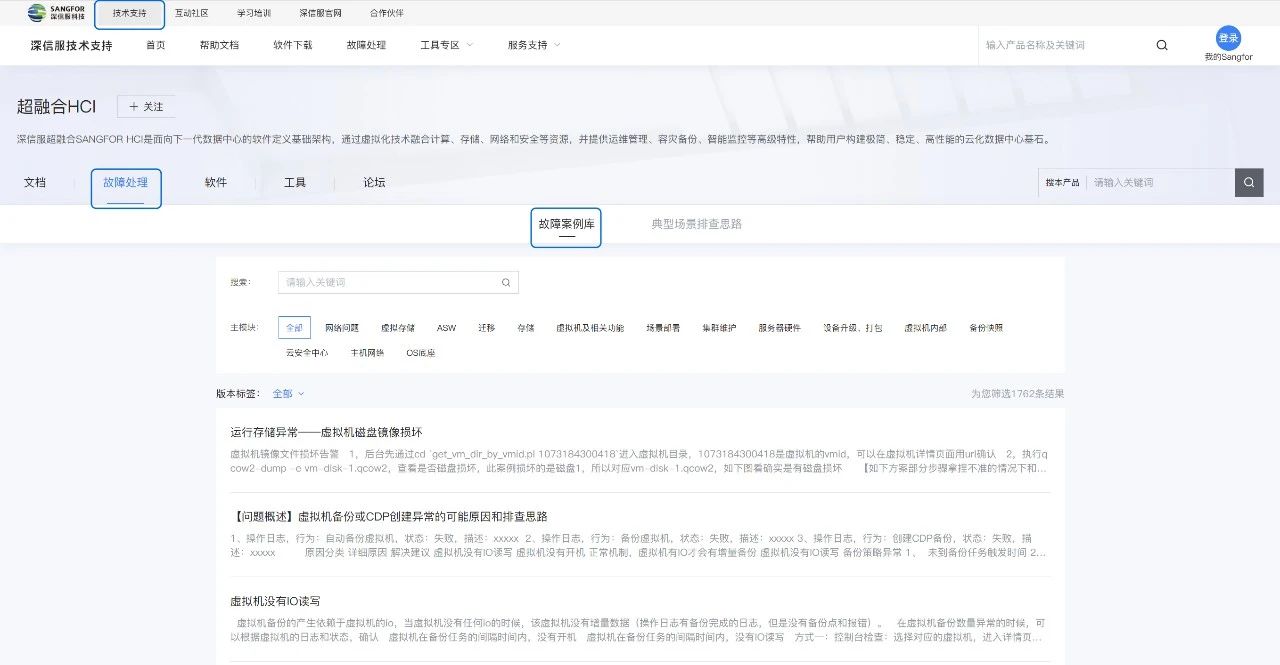The image size is (1280, 665).
Task: Click the dark search button beside product keyword field
Action: 1249,183
